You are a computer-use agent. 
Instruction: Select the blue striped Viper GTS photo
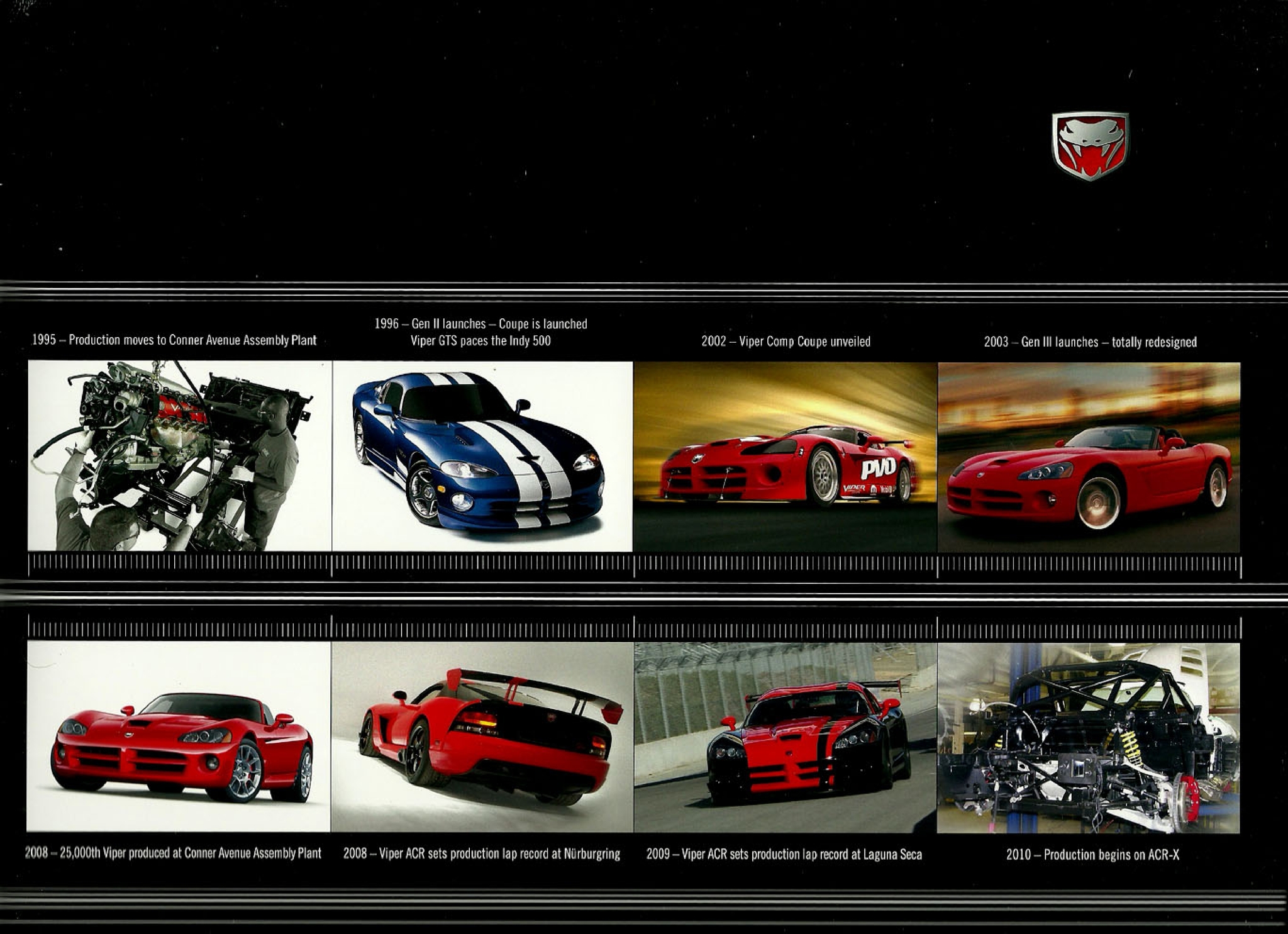482,456
